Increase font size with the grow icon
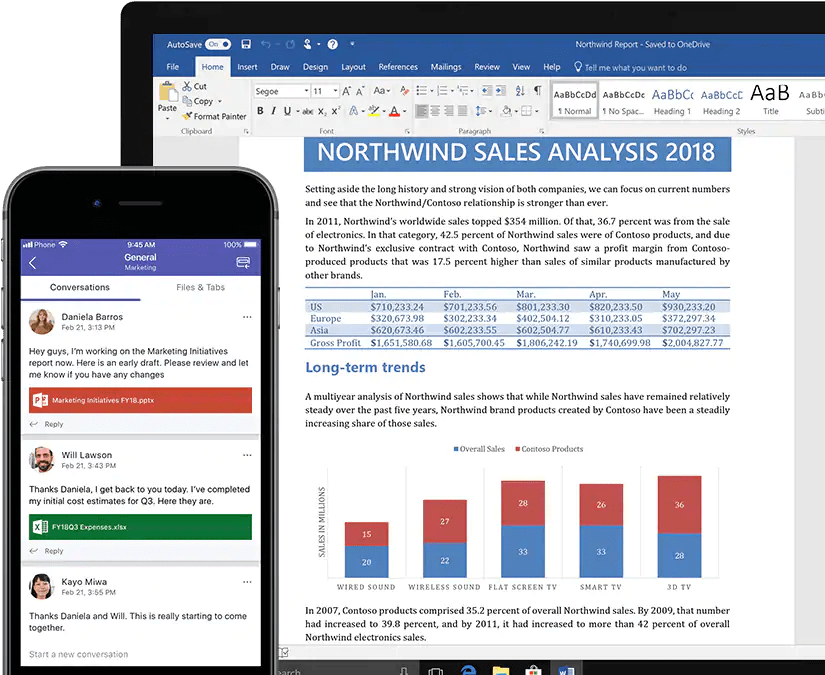The height and width of the screenshot is (675, 825). 346,91
